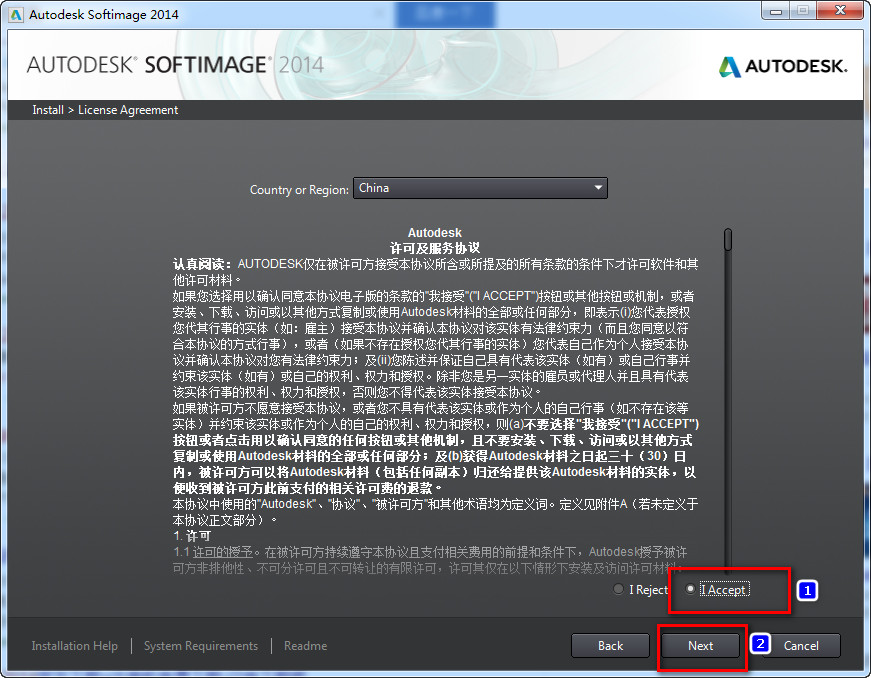This screenshot has width=871, height=678.
Task: Click the '认真阅读:' bold text
Action: [x=202, y=264]
